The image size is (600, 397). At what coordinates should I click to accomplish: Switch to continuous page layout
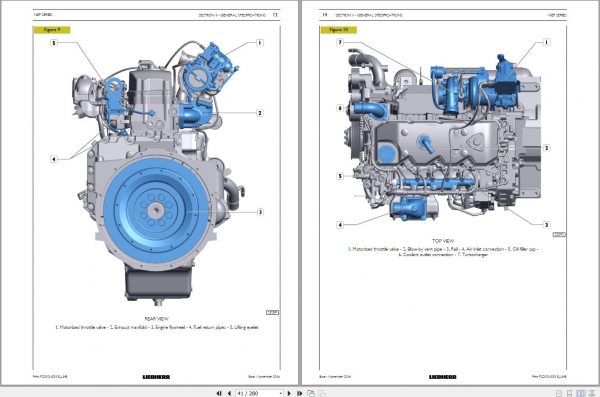pyautogui.click(x=569, y=393)
